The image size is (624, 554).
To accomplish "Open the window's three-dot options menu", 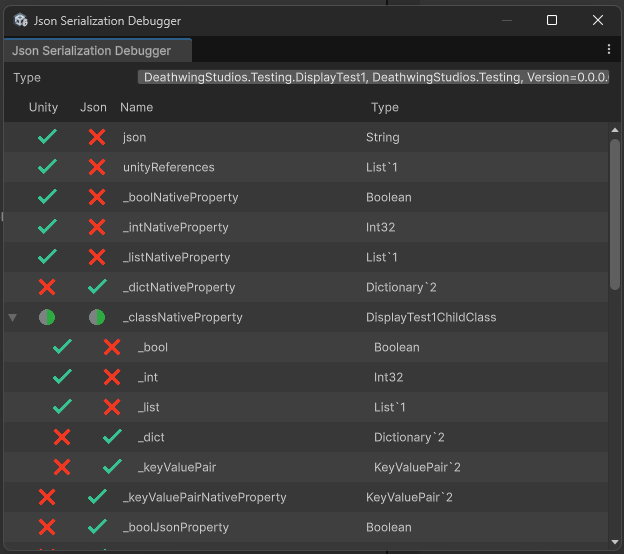I will pos(609,49).
